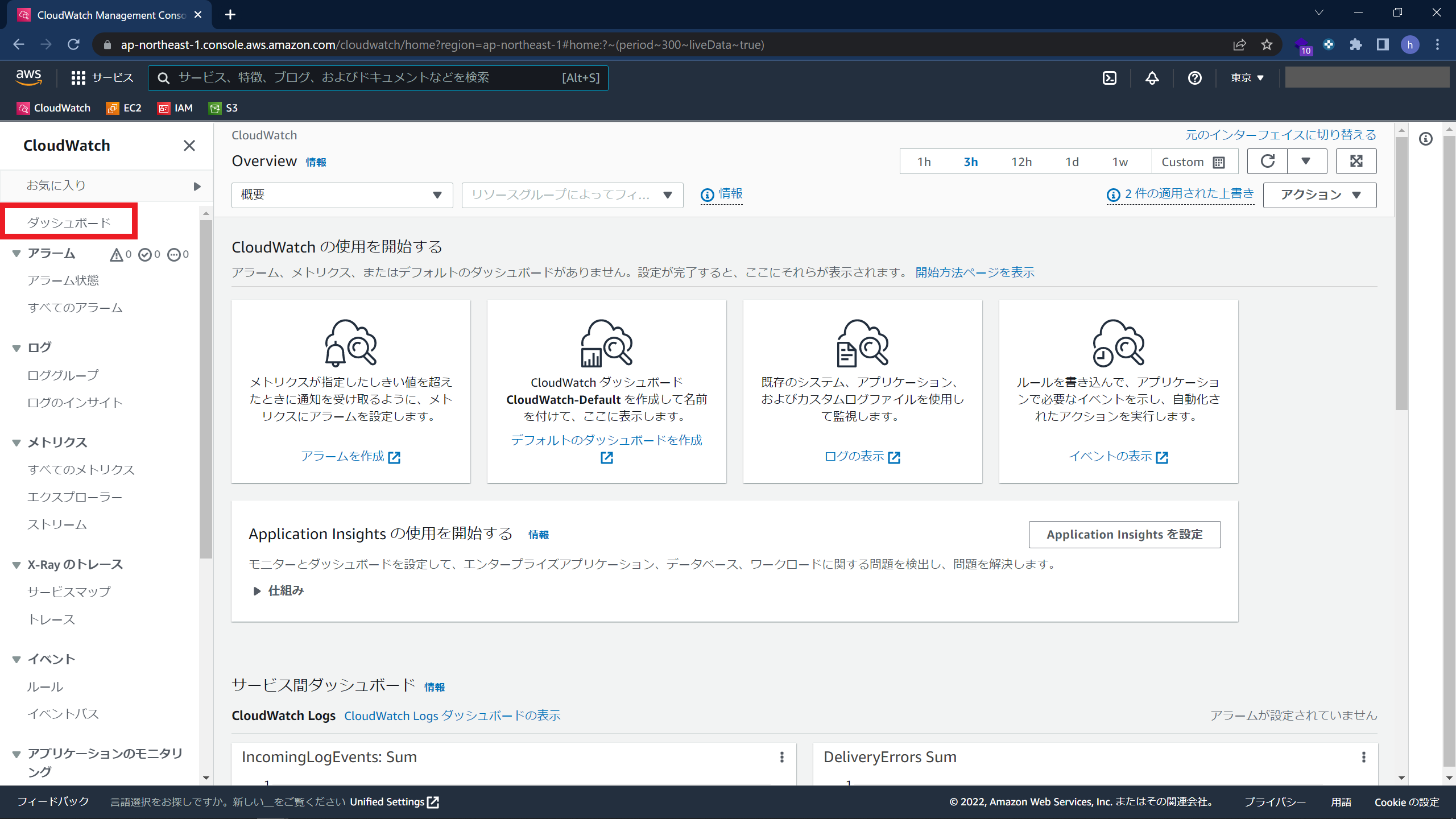This screenshot has width=1456, height=819.
Task: Close the CloudWatch navigation sidebar
Action: click(189, 146)
